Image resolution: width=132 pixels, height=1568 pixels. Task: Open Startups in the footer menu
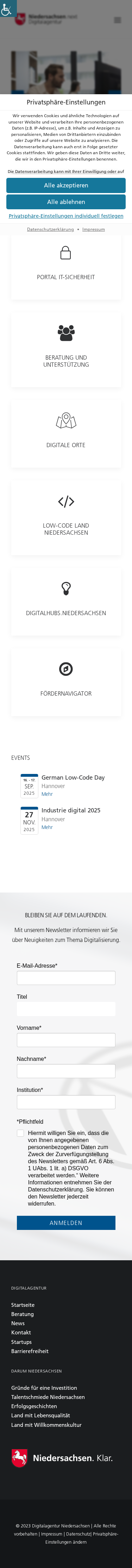click(21, 1341)
